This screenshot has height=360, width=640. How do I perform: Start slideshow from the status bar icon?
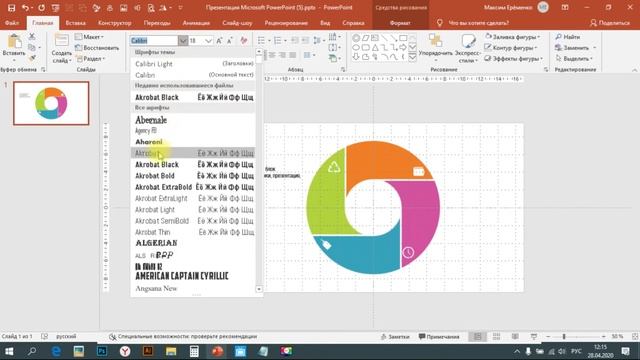pos(534,337)
